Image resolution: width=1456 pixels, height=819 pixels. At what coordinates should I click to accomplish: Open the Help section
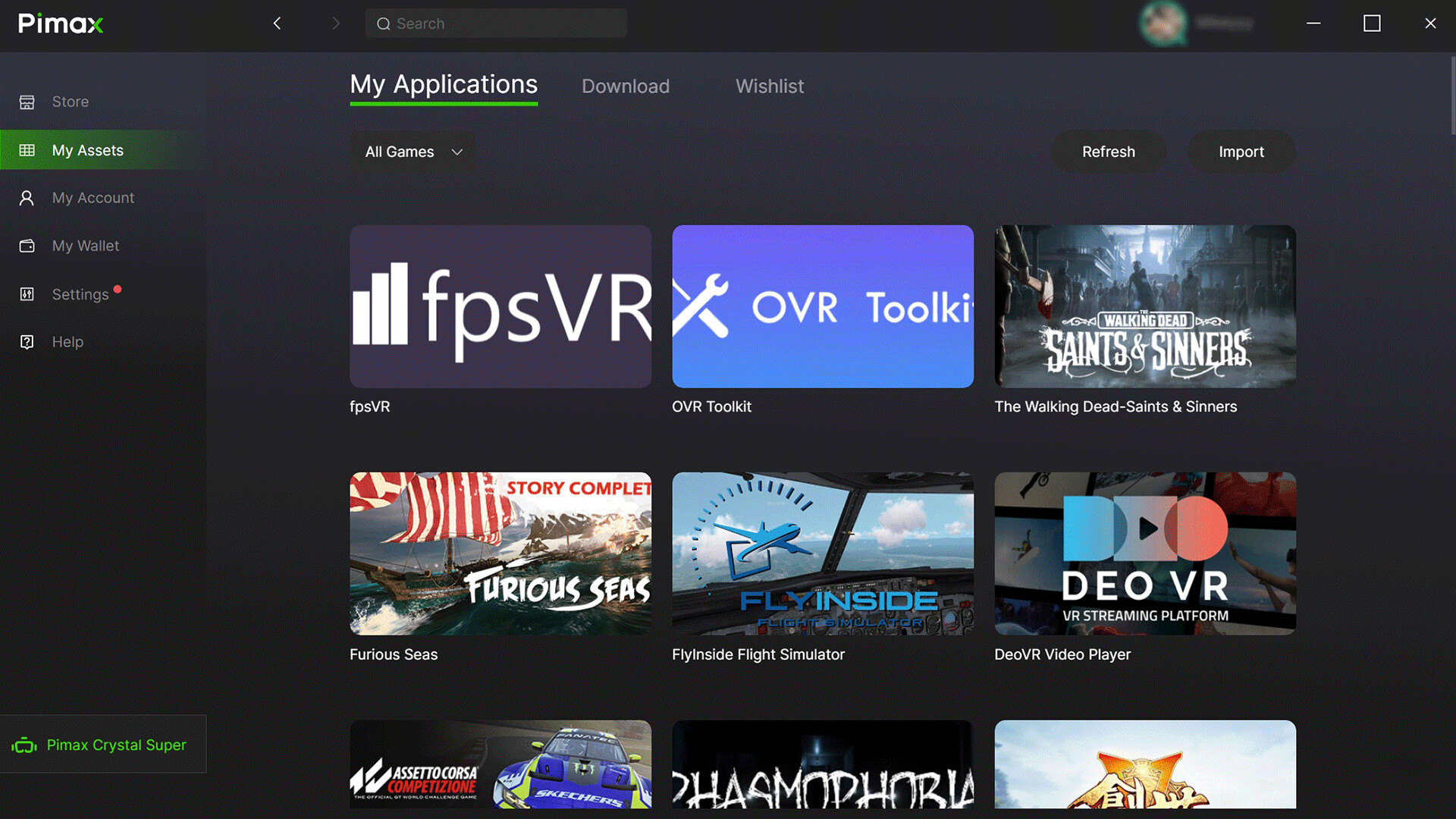coord(67,341)
